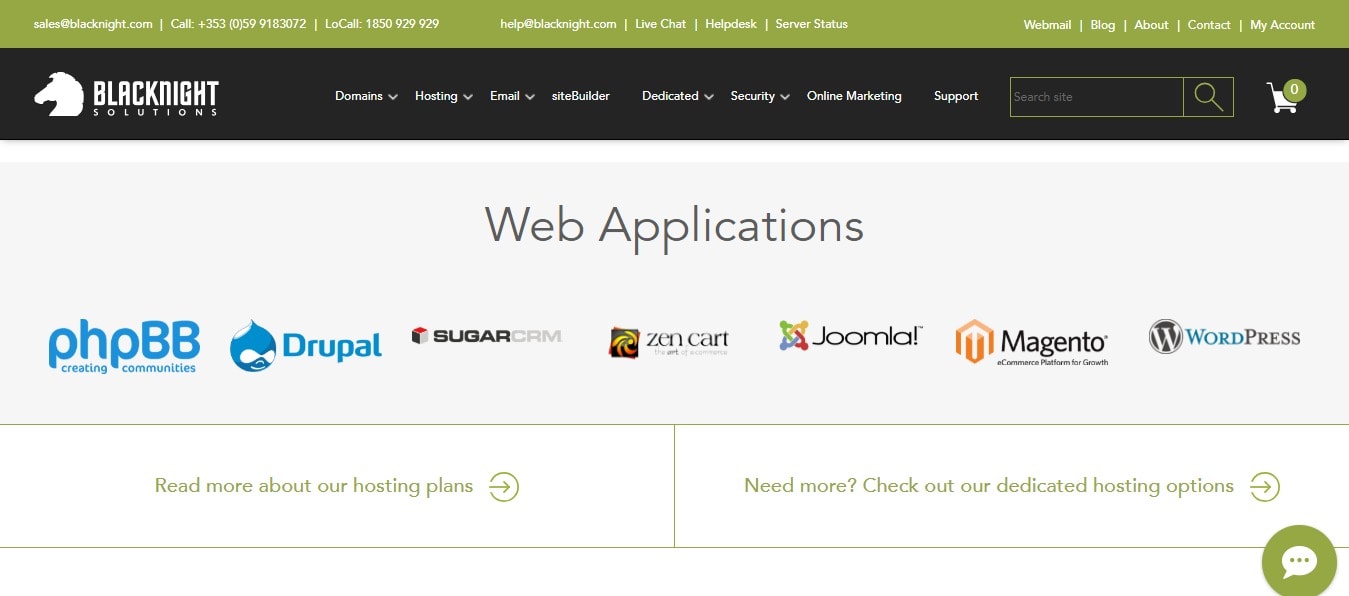Open the Blog link
Viewport: 1349px width, 596px height.
(x=1103, y=25)
